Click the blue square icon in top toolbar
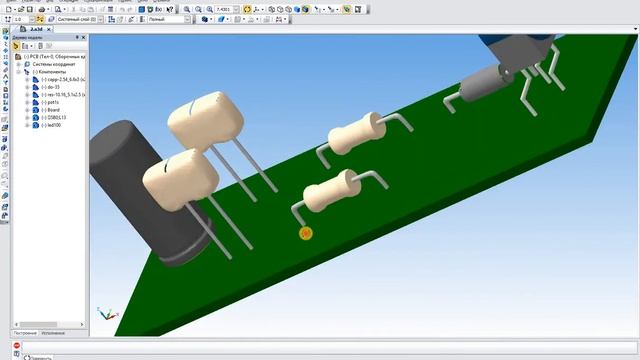 [142, 9]
